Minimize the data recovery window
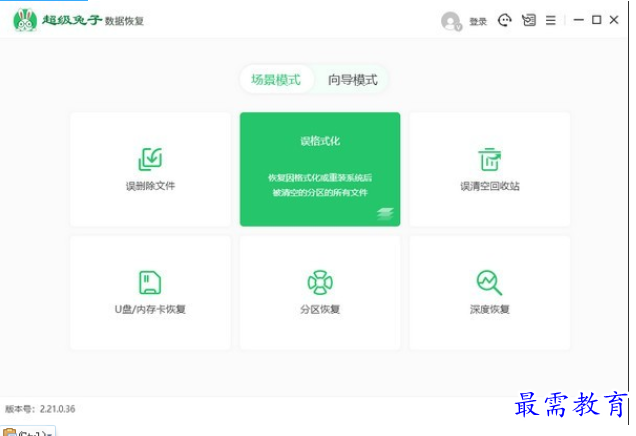This screenshot has height=436, width=636. coord(578,20)
